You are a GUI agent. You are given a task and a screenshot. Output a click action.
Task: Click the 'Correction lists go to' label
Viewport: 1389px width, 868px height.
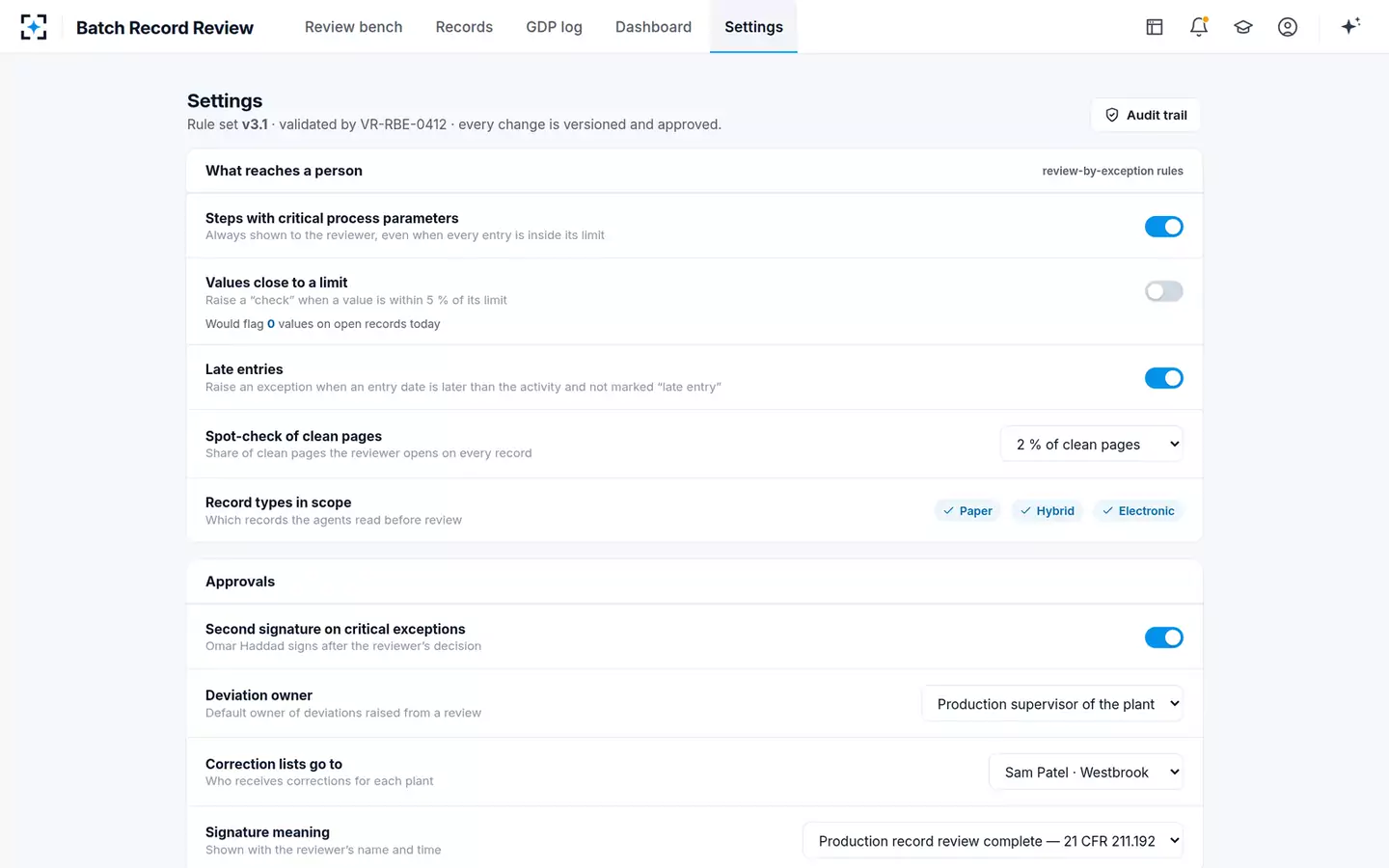pos(274,764)
